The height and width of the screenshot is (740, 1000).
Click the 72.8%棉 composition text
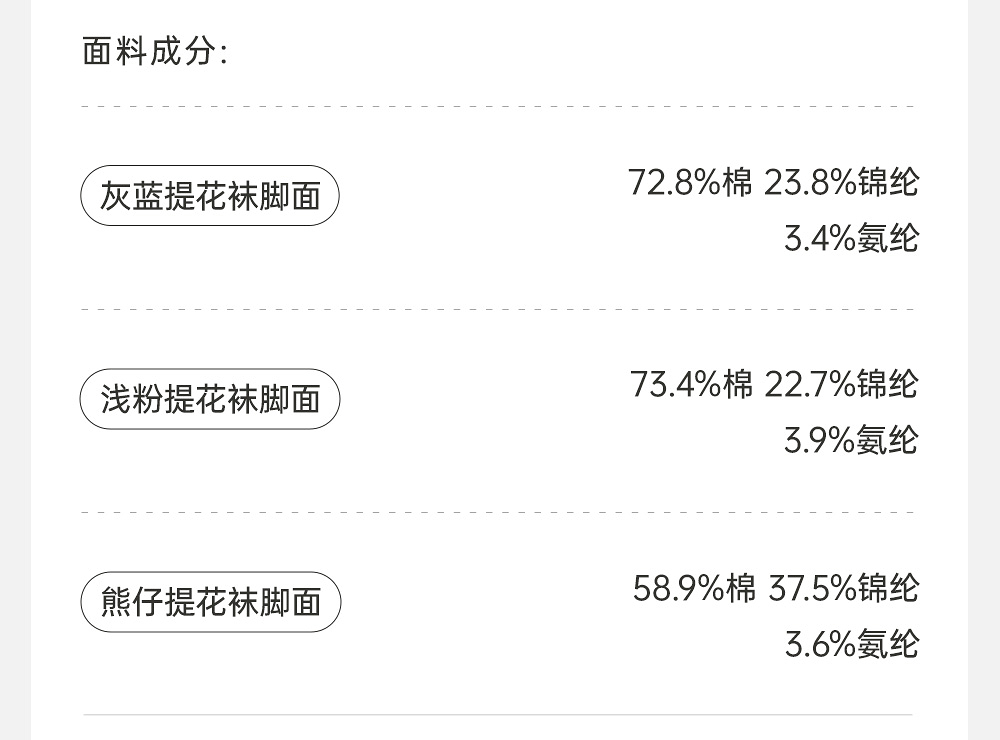[x=690, y=183]
